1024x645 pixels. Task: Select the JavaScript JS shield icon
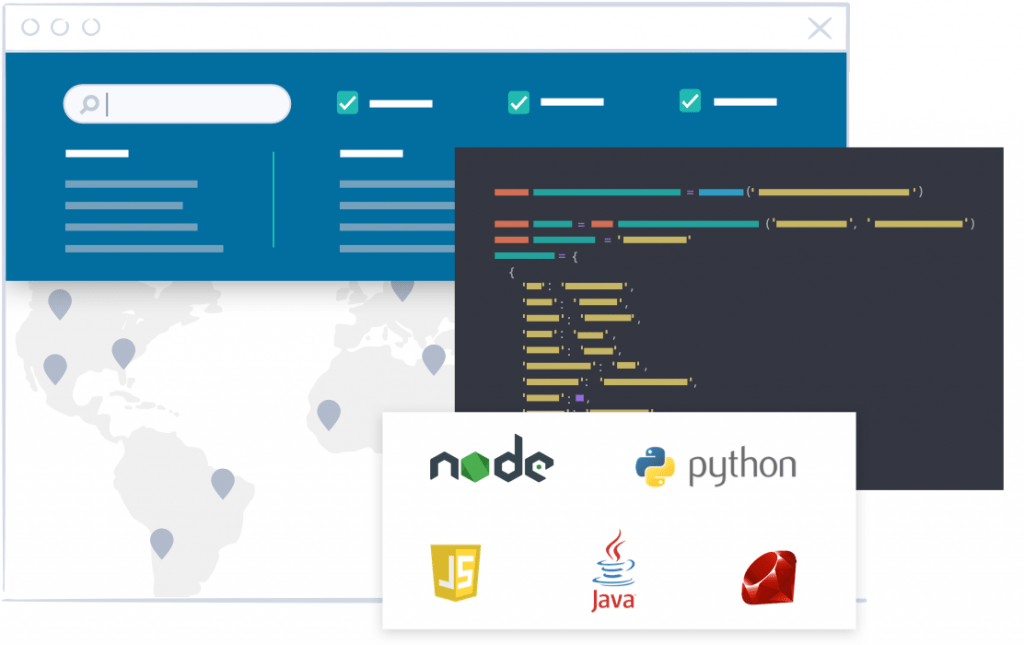[x=455, y=572]
